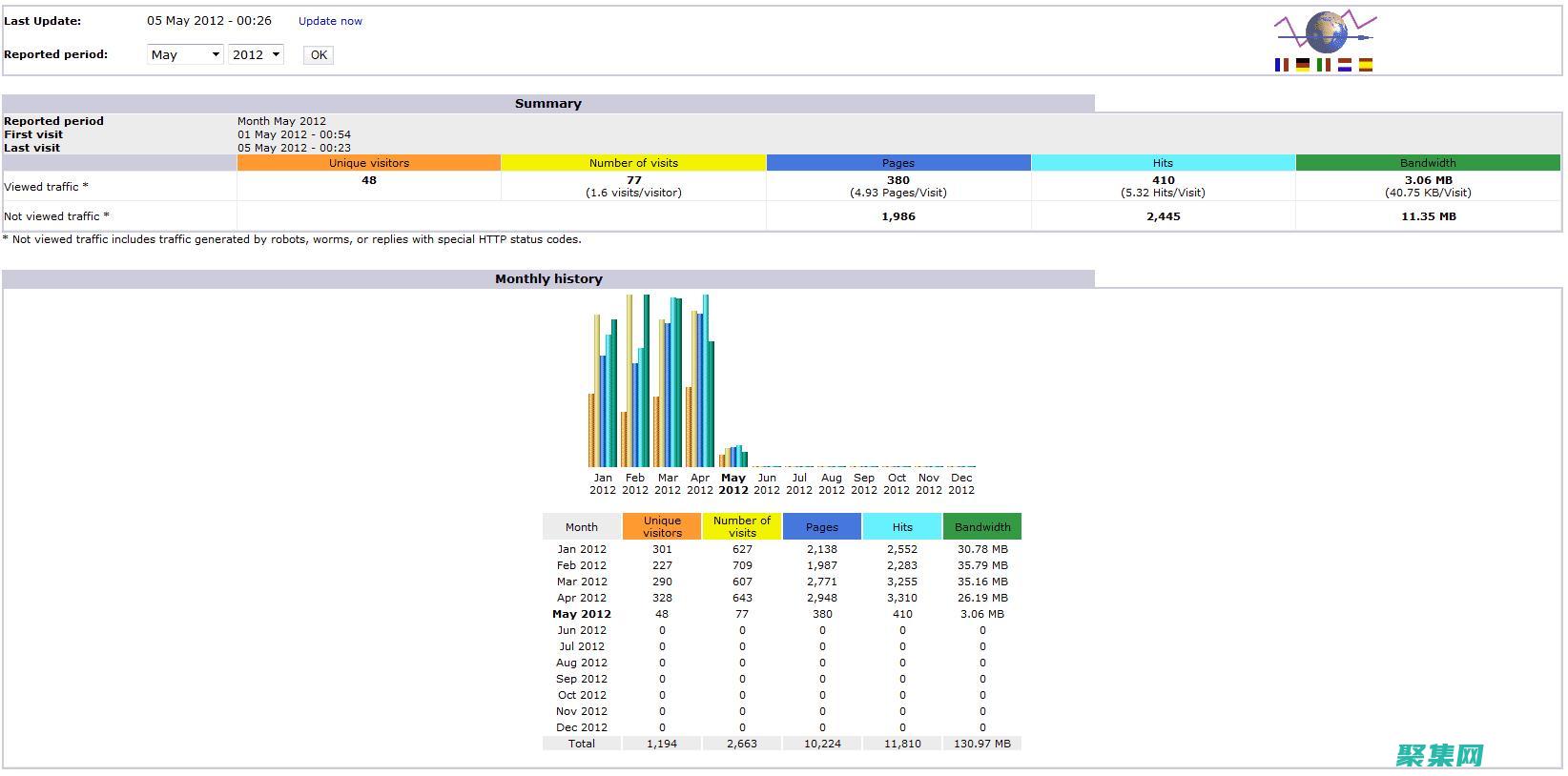The height and width of the screenshot is (776, 1568).
Task: Click the Jan 2012 bar group in chart
Action: (603, 391)
